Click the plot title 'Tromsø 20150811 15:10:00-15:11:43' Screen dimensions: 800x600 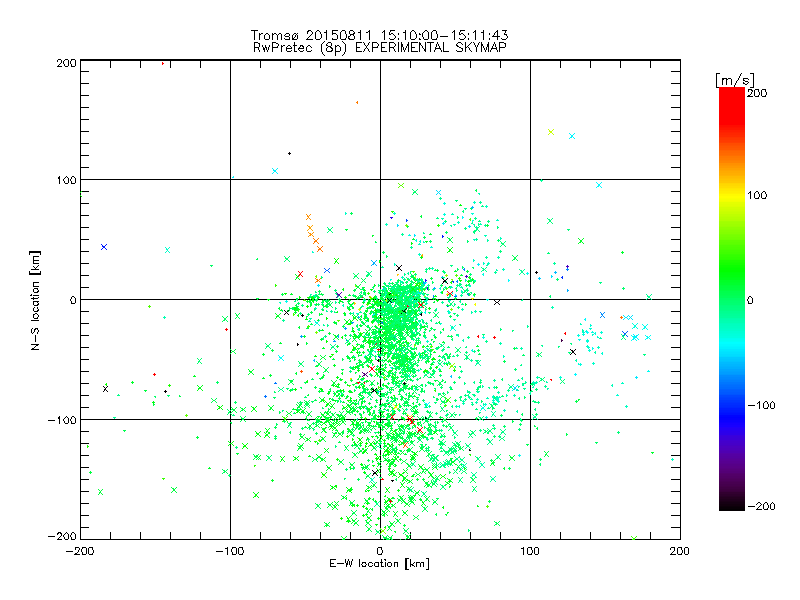click(x=380, y=35)
